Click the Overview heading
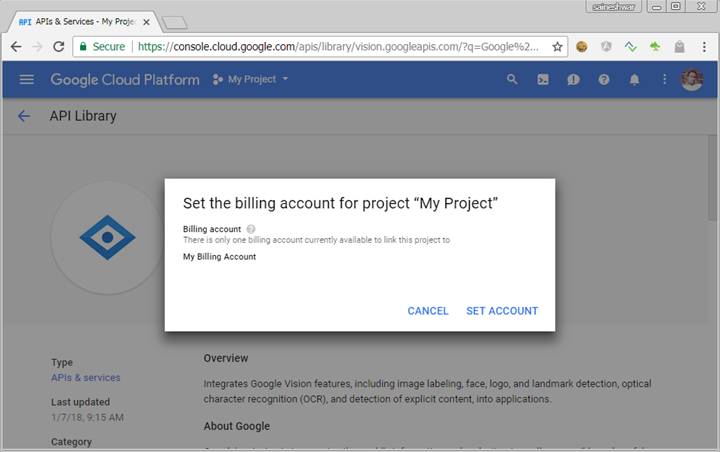The width and height of the screenshot is (720, 452). click(x=225, y=358)
